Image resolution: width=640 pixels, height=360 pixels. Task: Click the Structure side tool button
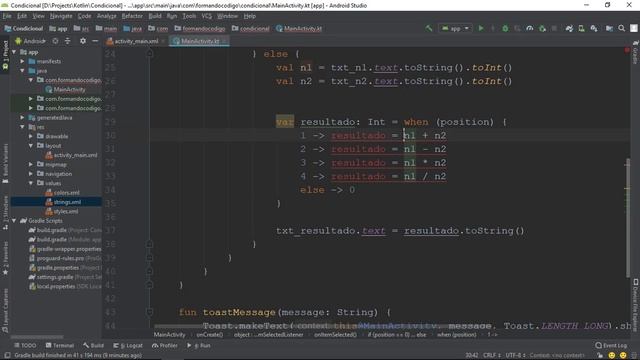point(5,213)
